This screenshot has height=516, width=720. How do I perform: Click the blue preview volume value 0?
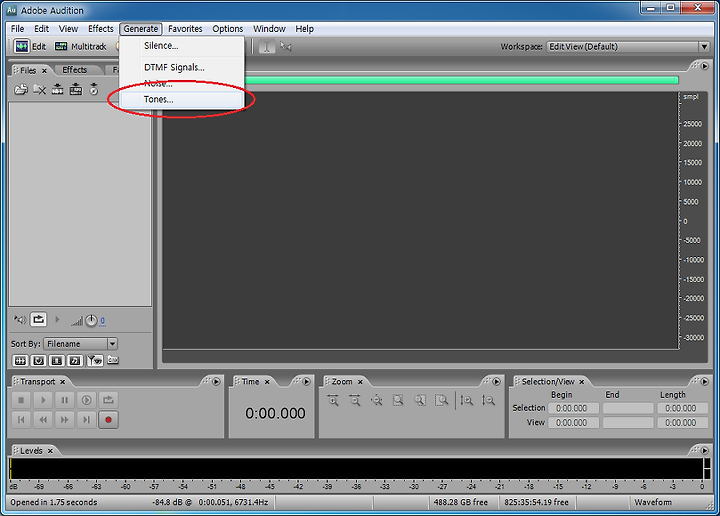[x=102, y=320]
